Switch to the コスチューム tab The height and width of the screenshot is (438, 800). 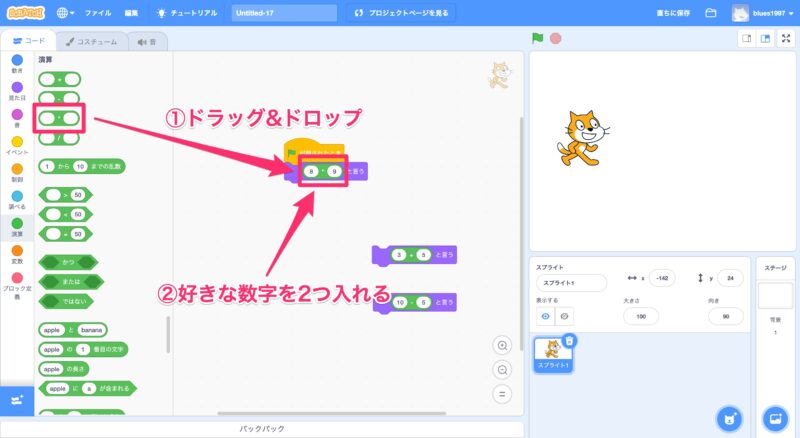pos(86,42)
